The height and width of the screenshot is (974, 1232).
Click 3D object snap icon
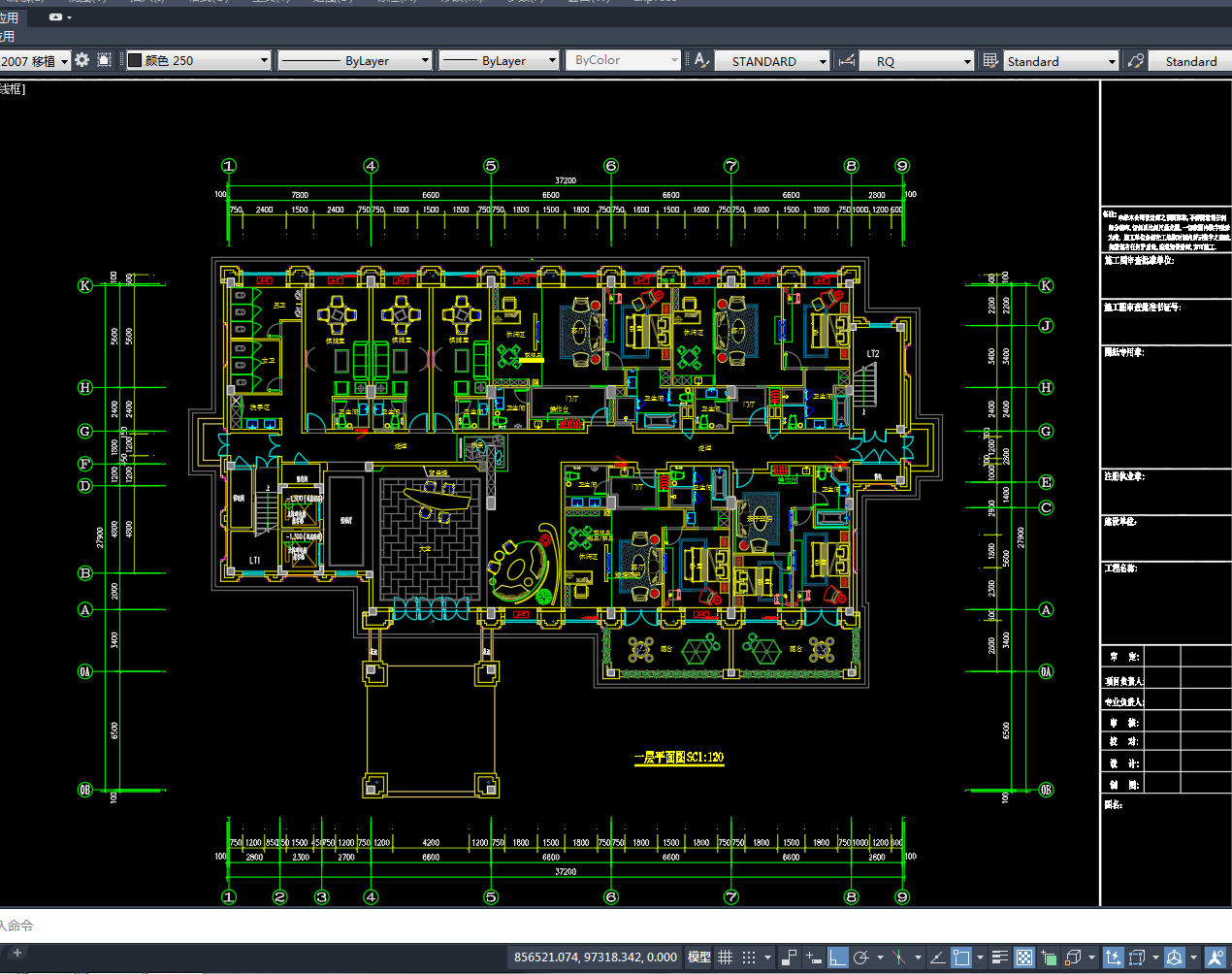1073,958
